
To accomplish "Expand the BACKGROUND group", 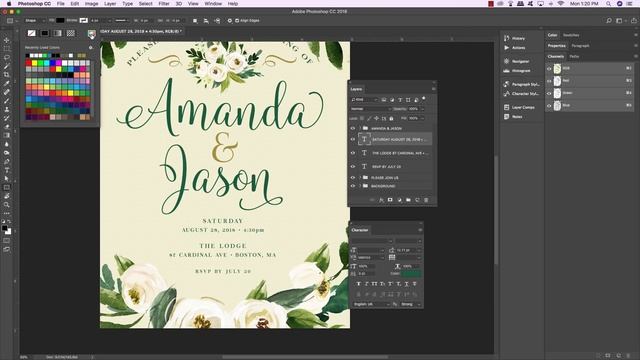I will coord(360,186).
